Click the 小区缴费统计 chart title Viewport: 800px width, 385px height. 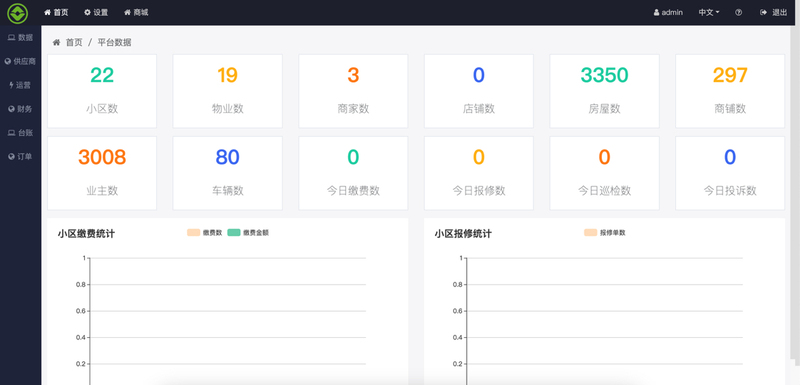click(x=86, y=234)
